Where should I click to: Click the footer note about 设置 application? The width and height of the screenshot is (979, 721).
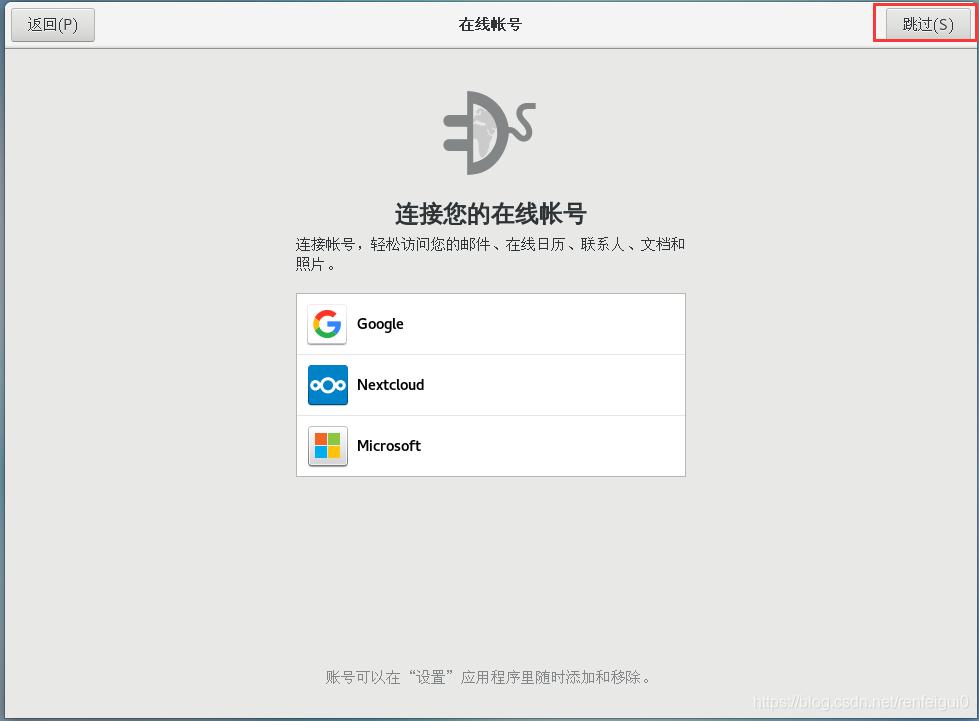(489, 676)
